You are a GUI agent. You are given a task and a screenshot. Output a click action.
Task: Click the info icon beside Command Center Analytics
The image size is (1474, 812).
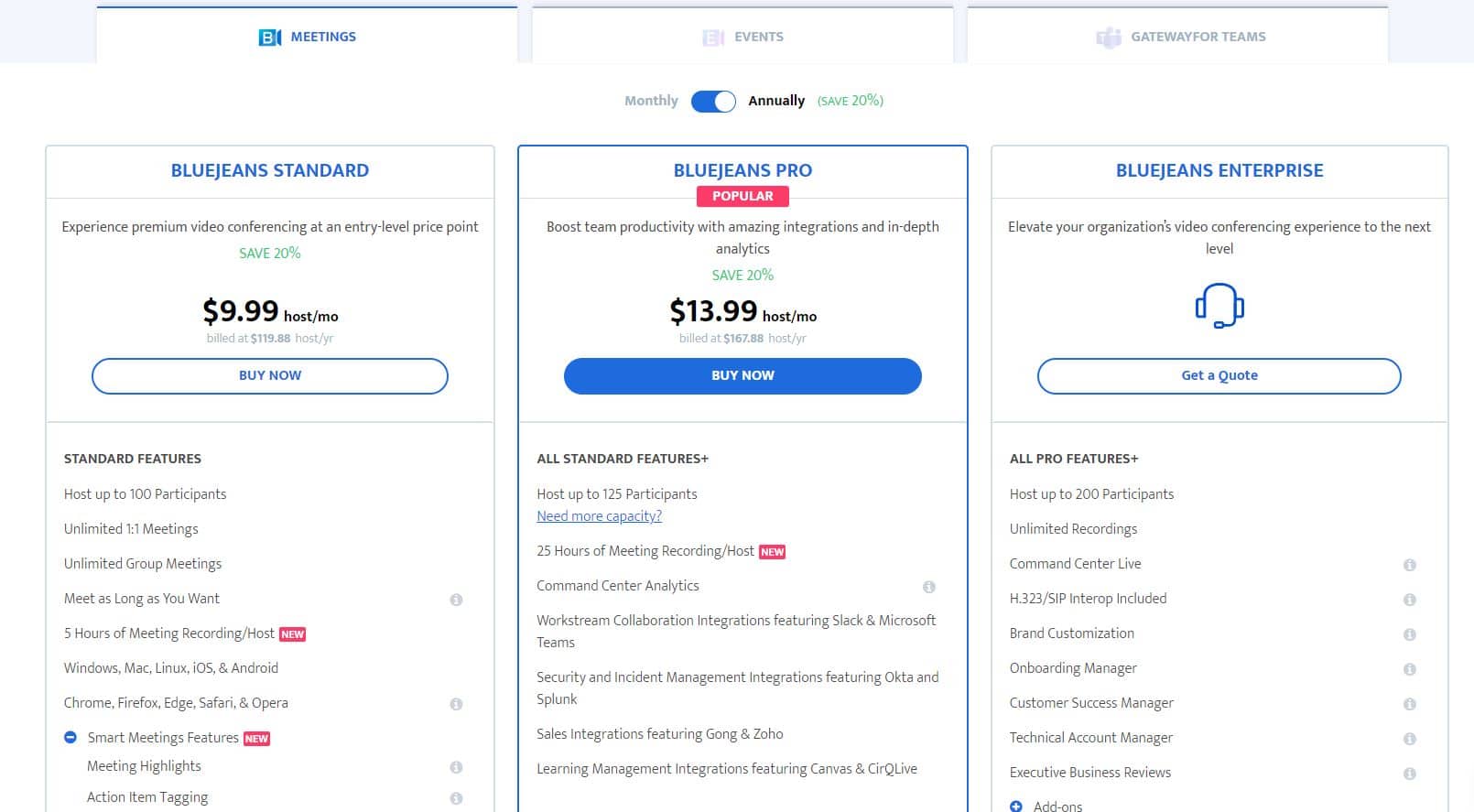(928, 587)
